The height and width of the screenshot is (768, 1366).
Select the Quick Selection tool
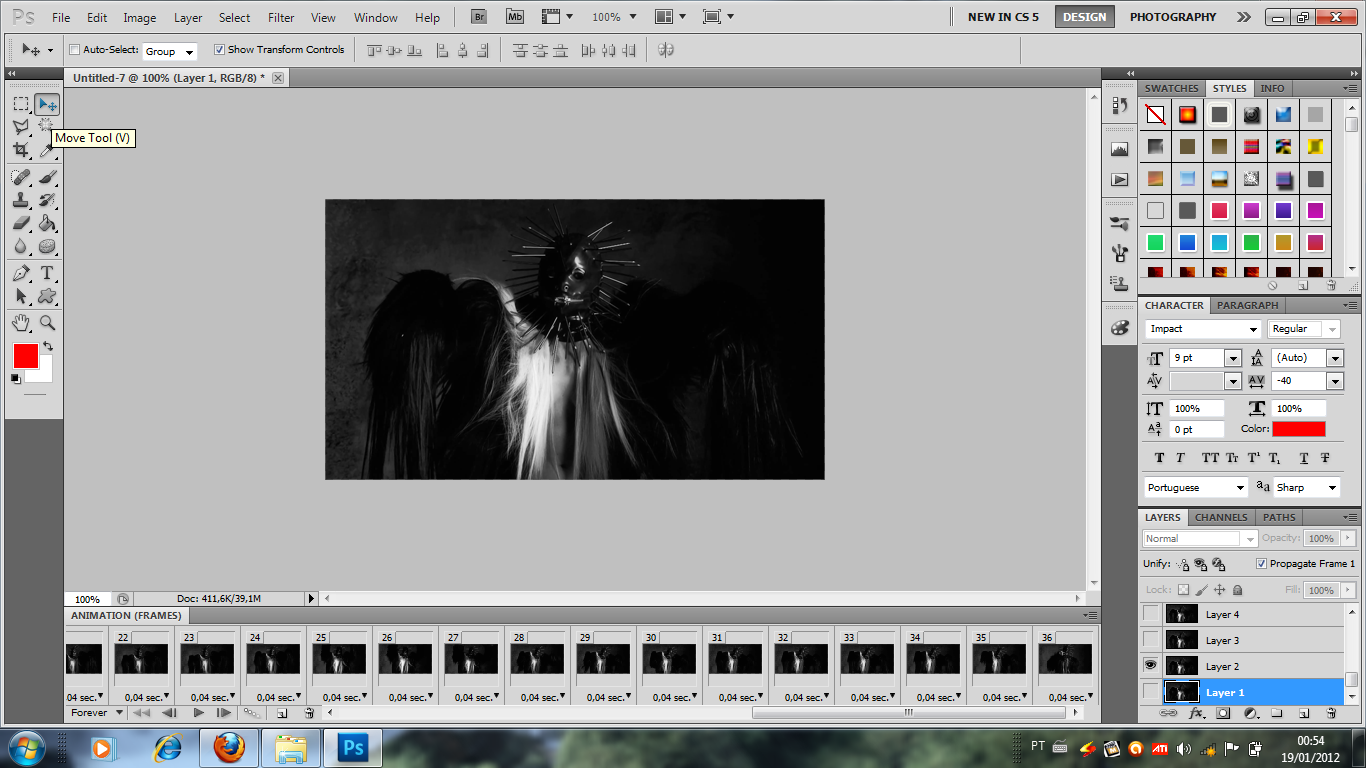pyautogui.click(x=47, y=127)
